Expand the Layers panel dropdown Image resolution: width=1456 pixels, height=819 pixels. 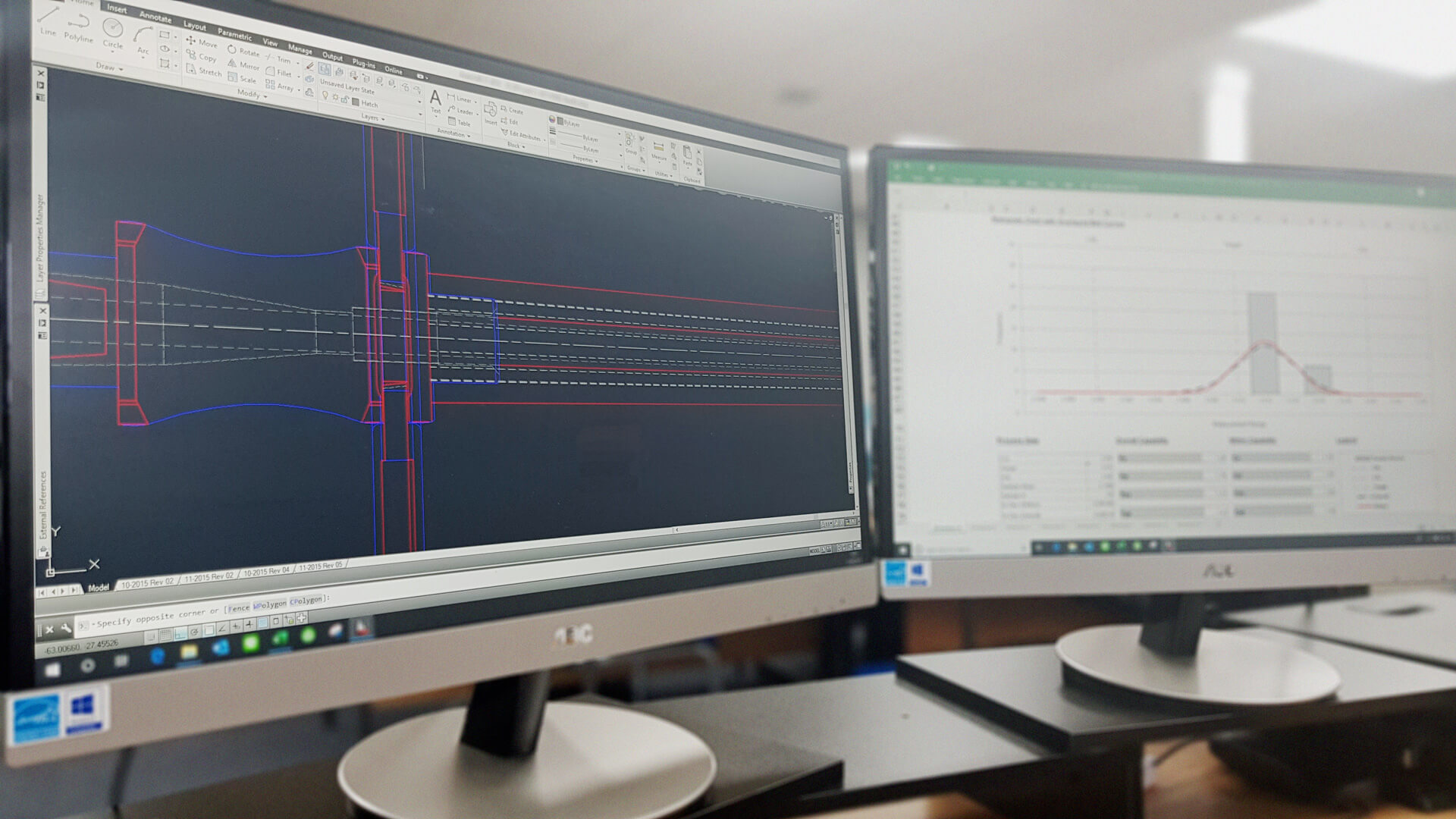pos(372,118)
